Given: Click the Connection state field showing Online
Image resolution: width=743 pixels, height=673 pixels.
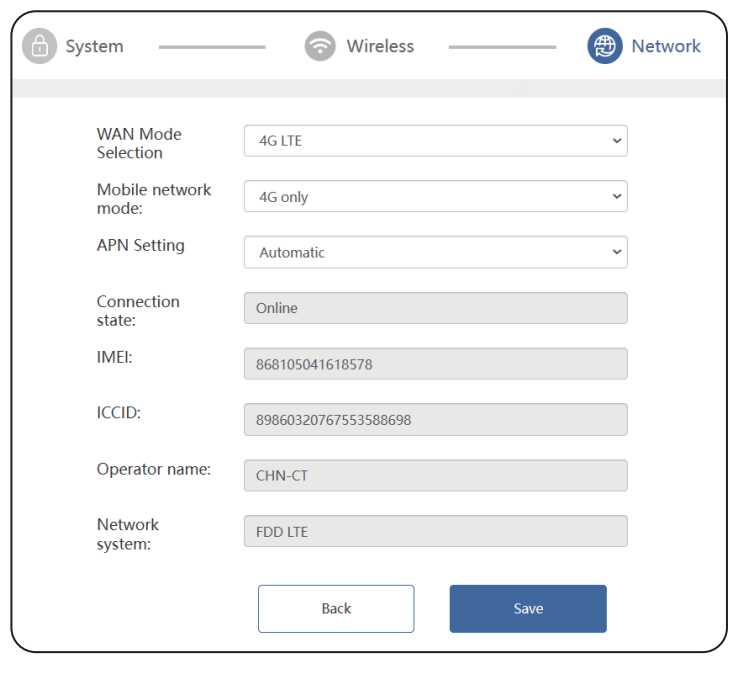Looking at the screenshot, I should pyautogui.click(x=435, y=308).
